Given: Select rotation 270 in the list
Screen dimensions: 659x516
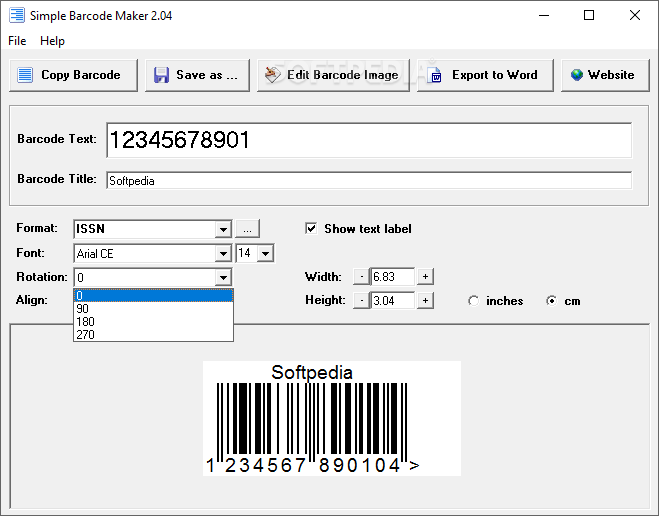Looking at the screenshot, I should 153,334.
